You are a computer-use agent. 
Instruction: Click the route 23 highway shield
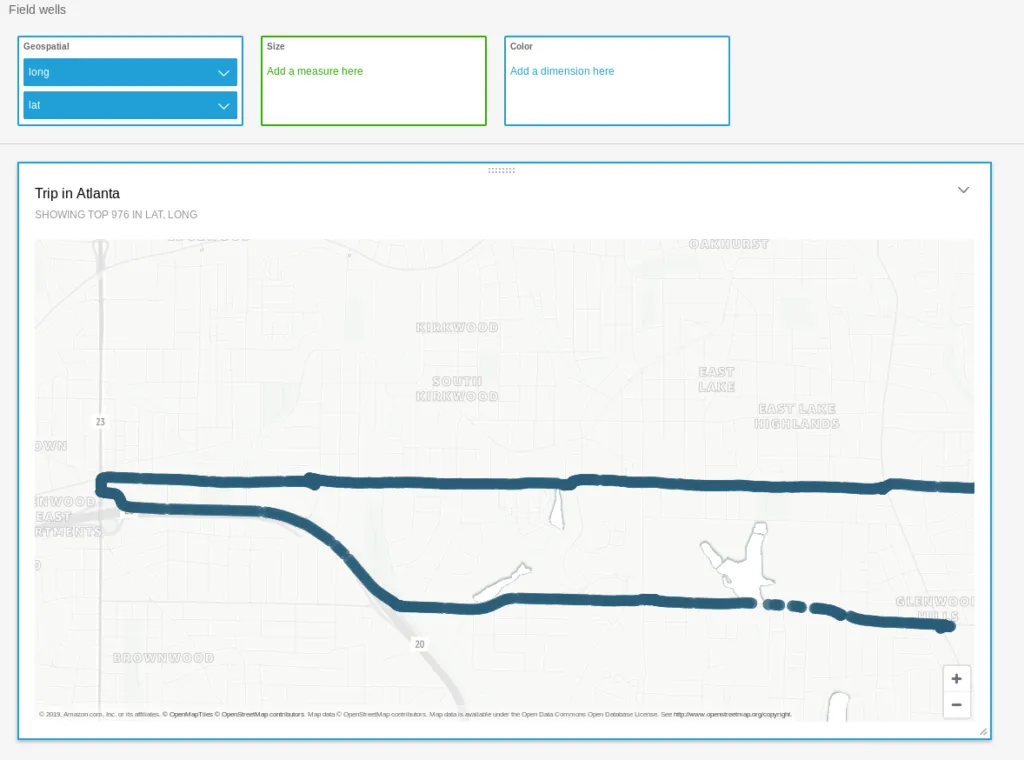pos(100,422)
